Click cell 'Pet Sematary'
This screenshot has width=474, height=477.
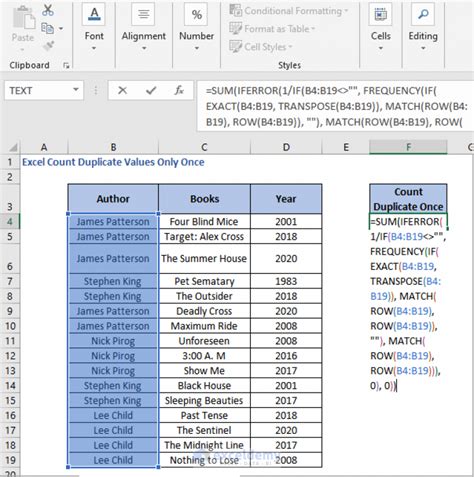click(204, 281)
